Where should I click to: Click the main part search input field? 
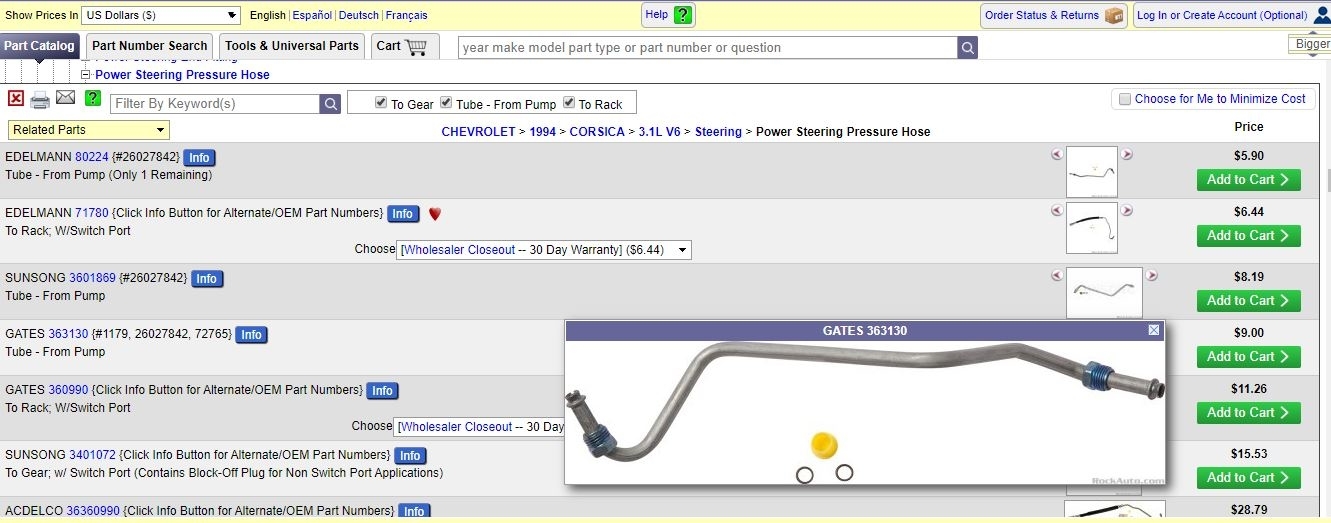click(708, 48)
